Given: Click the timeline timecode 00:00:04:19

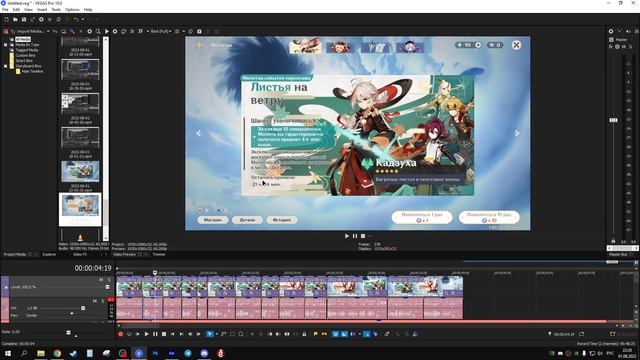Looking at the screenshot, I should coord(93,268).
